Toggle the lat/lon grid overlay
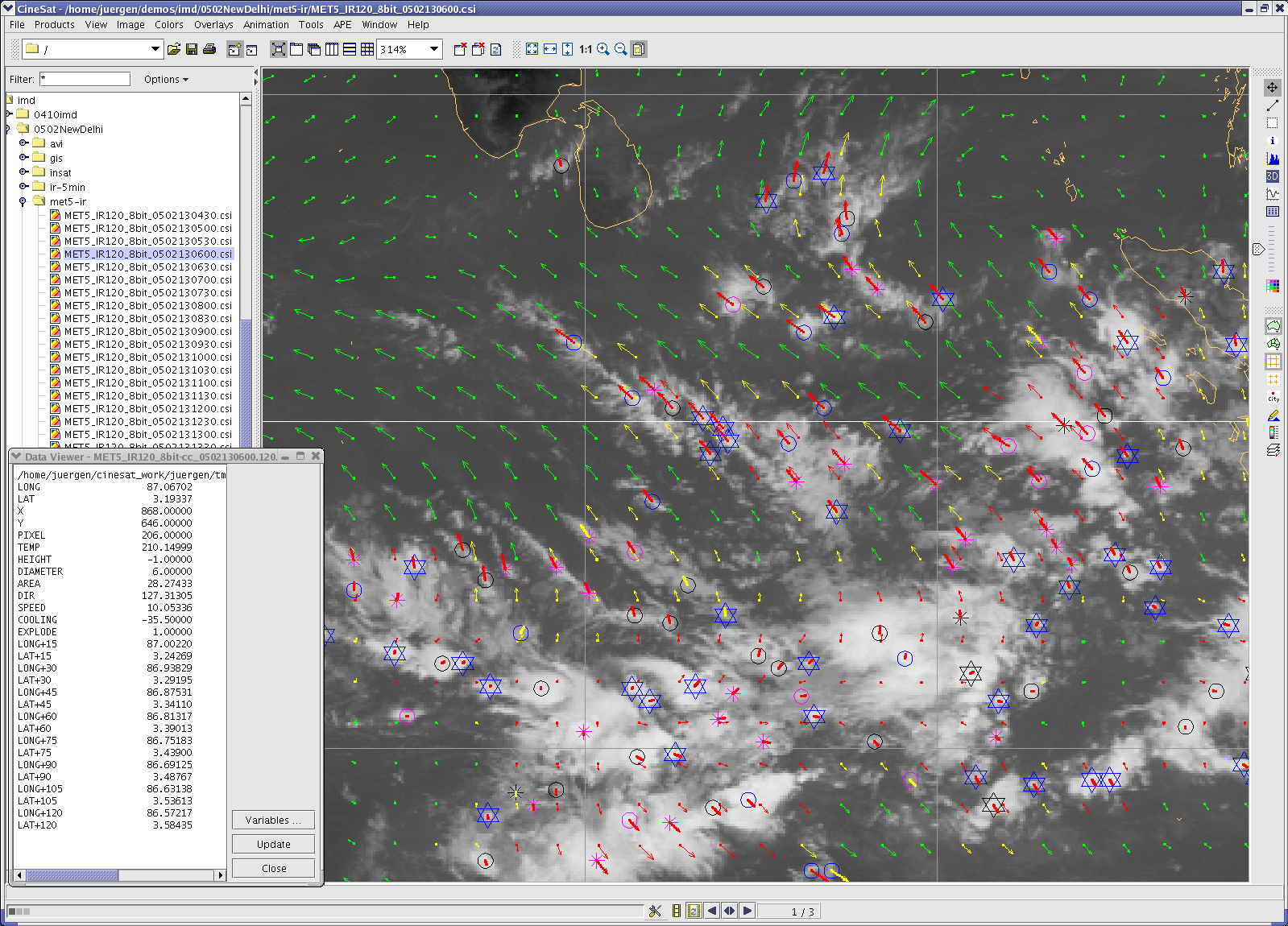The image size is (1288, 926). click(1273, 362)
